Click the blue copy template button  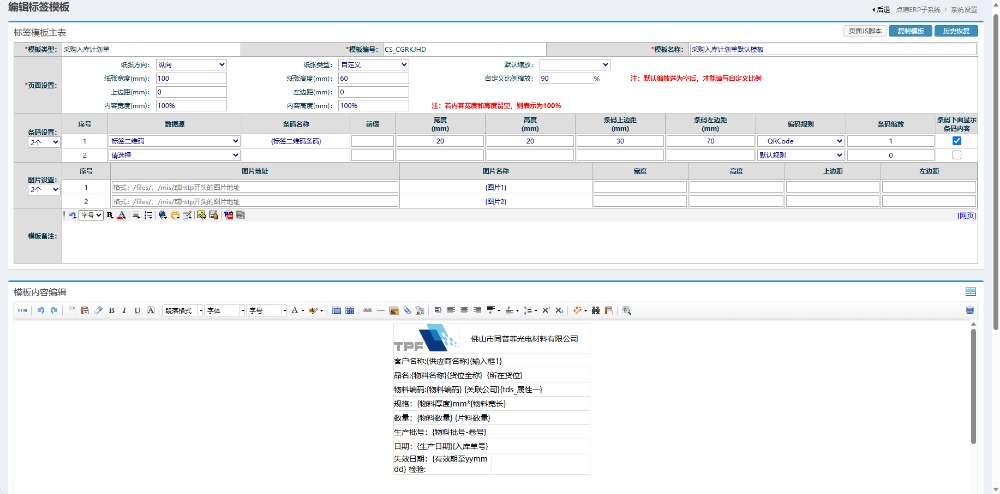click(910, 31)
